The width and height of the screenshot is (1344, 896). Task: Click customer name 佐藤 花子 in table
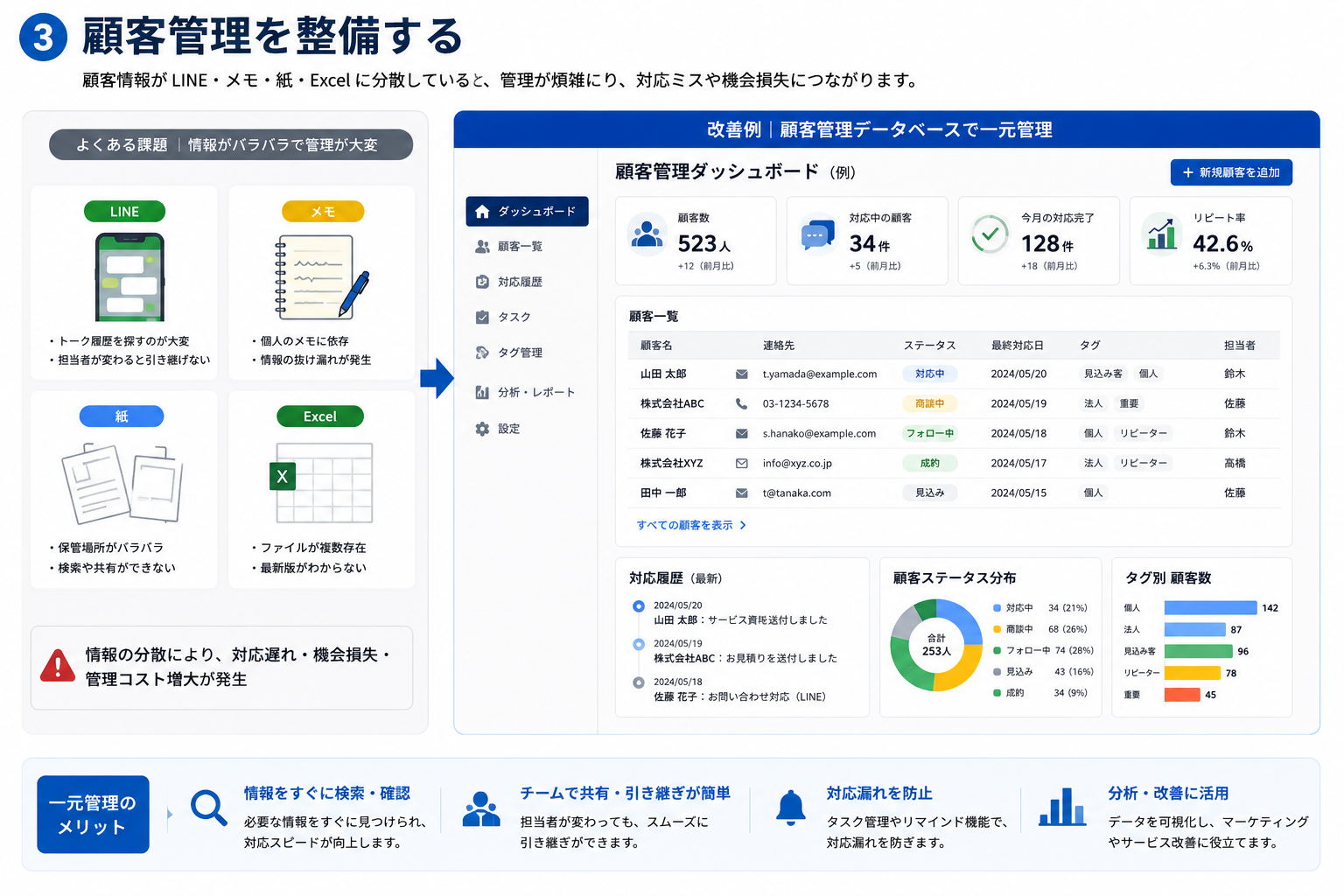click(x=663, y=433)
